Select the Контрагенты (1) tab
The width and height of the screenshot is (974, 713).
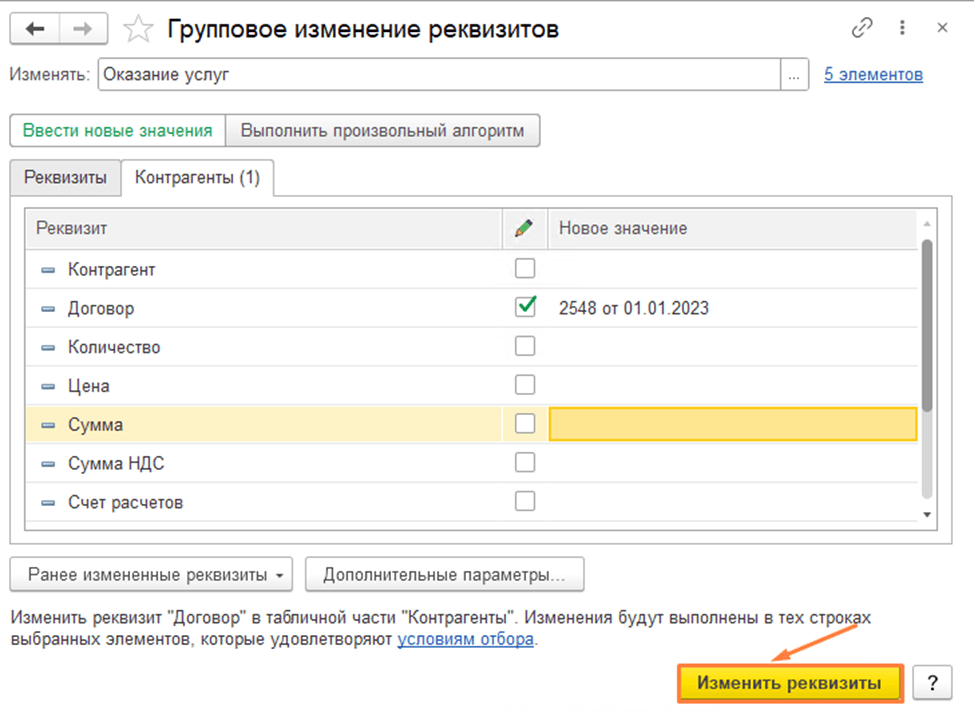[197, 178]
